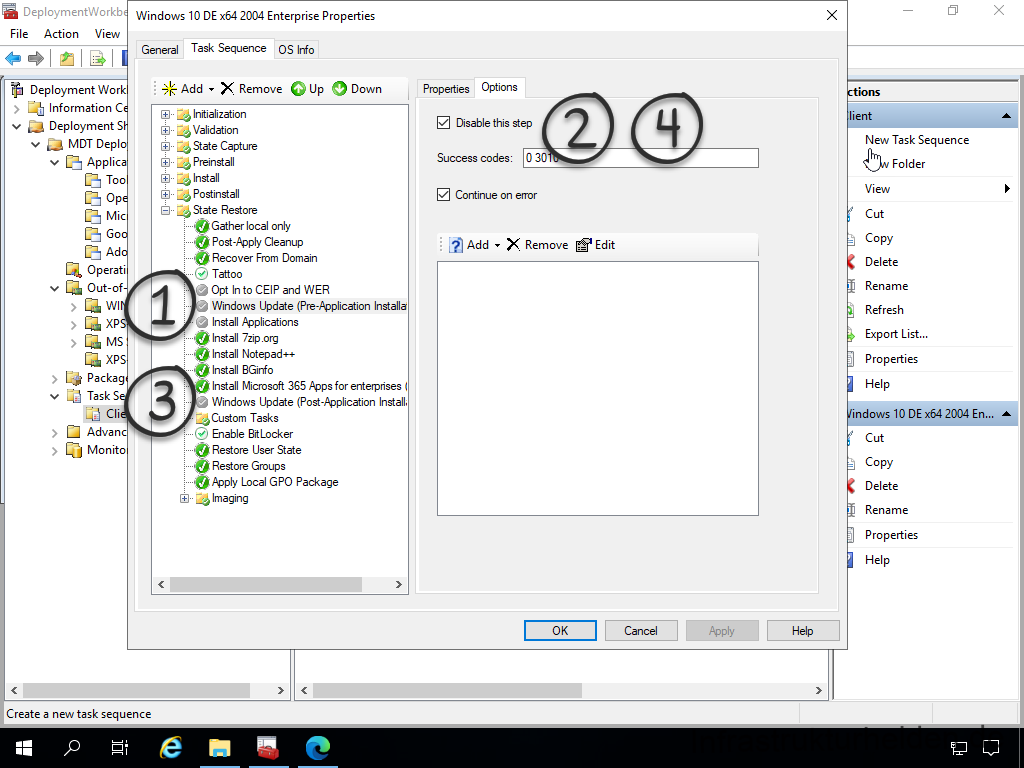Expand the Imaging group

point(184,498)
